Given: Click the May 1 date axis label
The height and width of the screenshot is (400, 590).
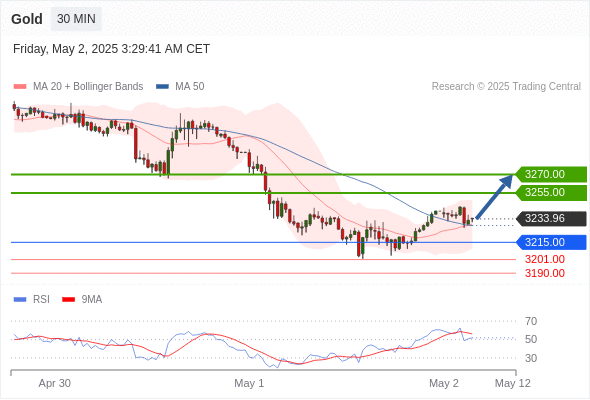Looking at the screenshot, I should pos(249,383).
